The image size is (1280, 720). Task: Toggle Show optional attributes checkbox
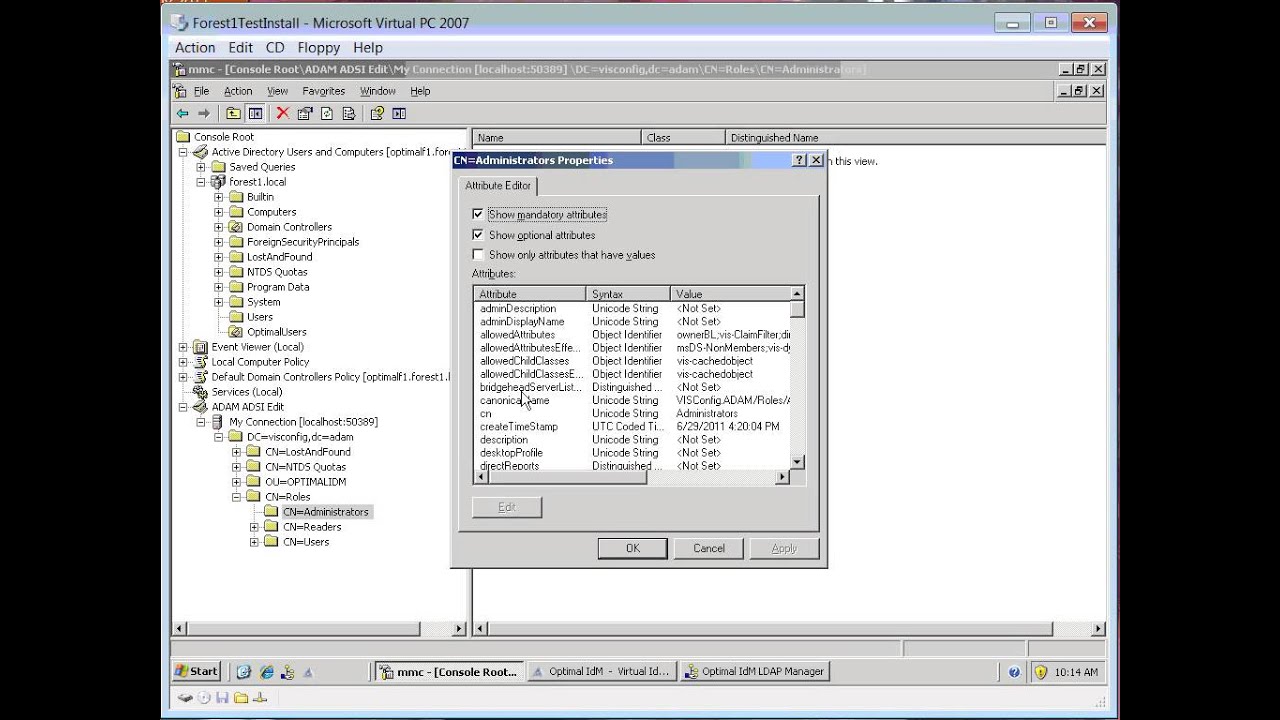(478, 235)
